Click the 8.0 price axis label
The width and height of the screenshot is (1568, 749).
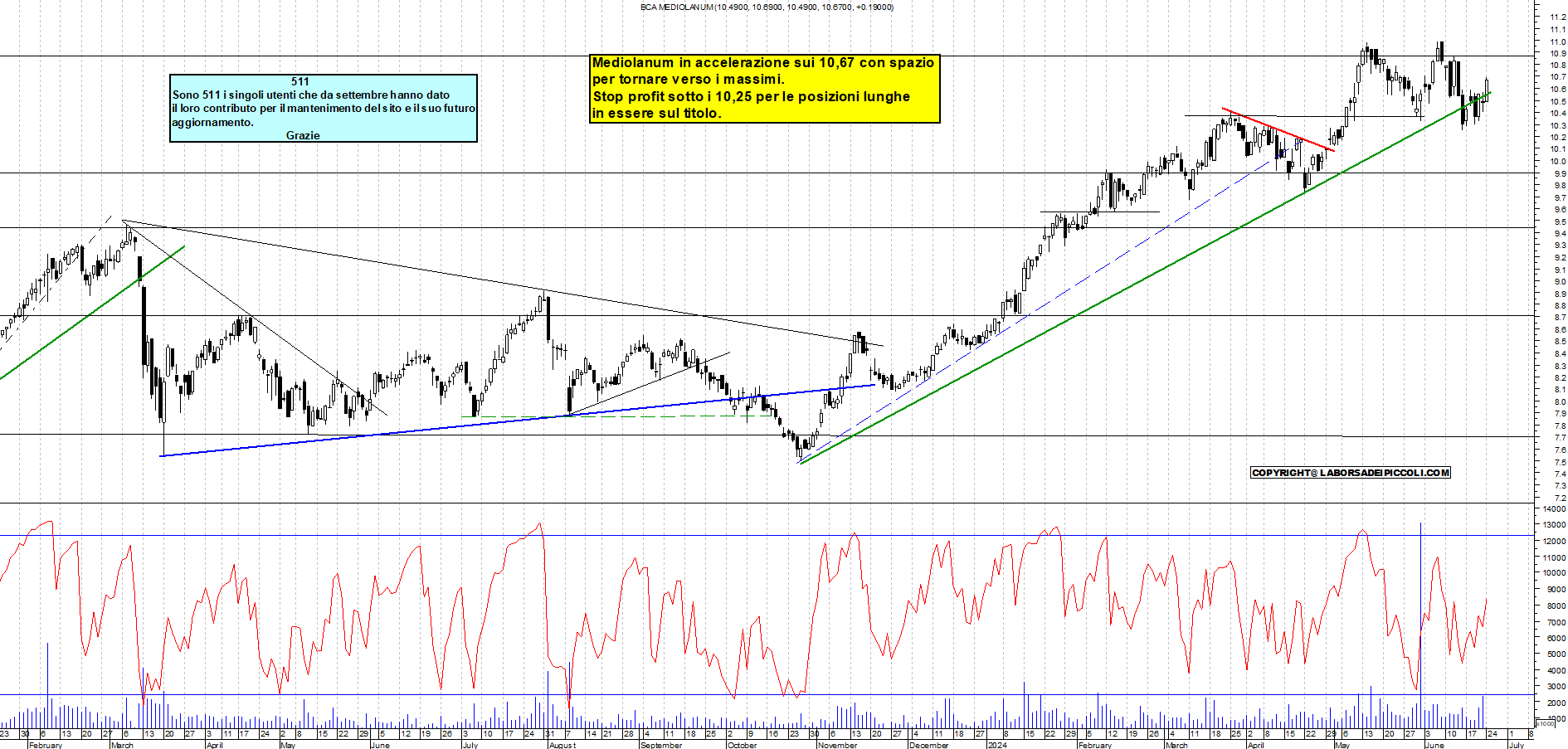pyautogui.click(x=1560, y=402)
